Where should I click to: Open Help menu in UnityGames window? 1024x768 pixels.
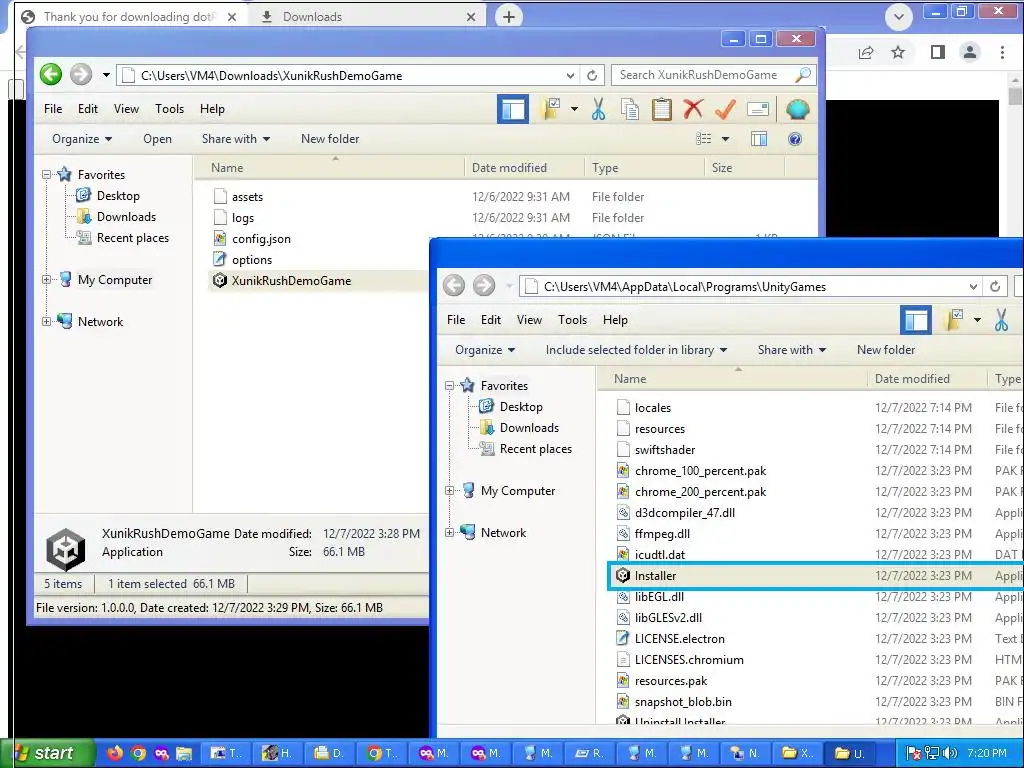pyautogui.click(x=615, y=320)
